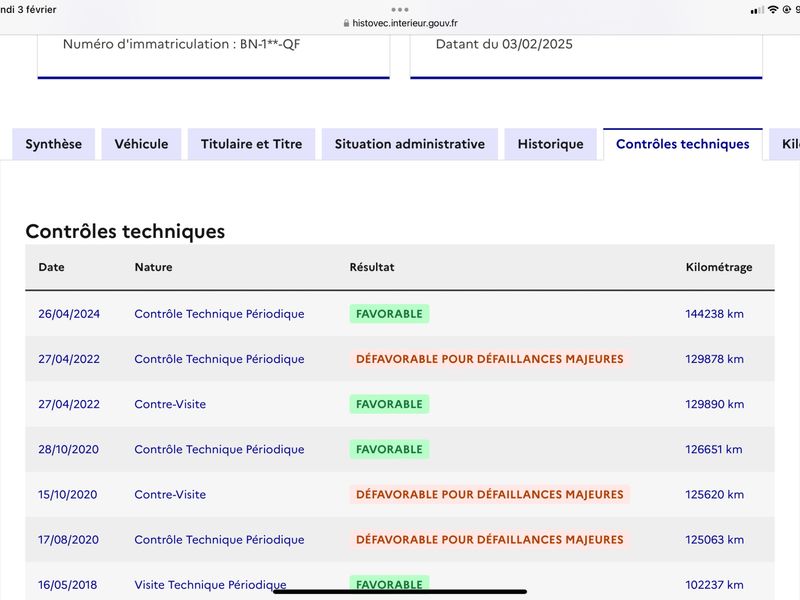Click Contre-Visite in the 15/10/2020 row
Viewport: 800px width, 600px height.
click(170, 494)
